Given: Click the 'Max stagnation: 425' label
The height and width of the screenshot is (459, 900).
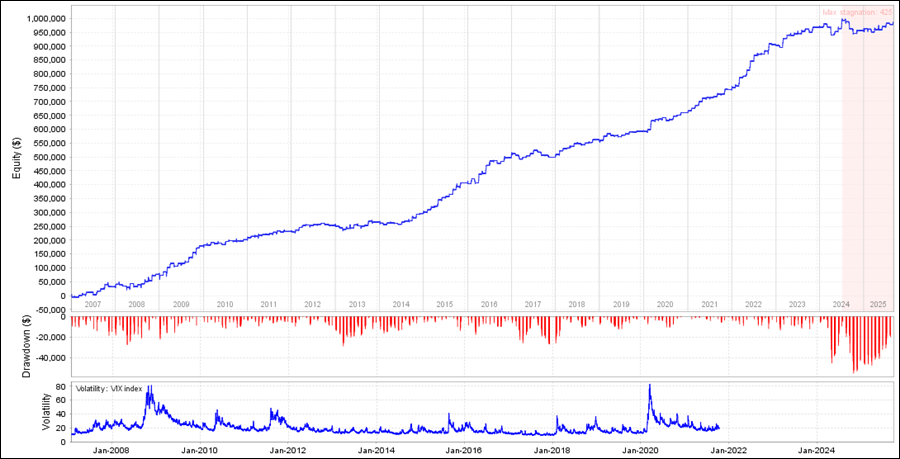Looking at the screenshot, I should click(x=859, y=11).
